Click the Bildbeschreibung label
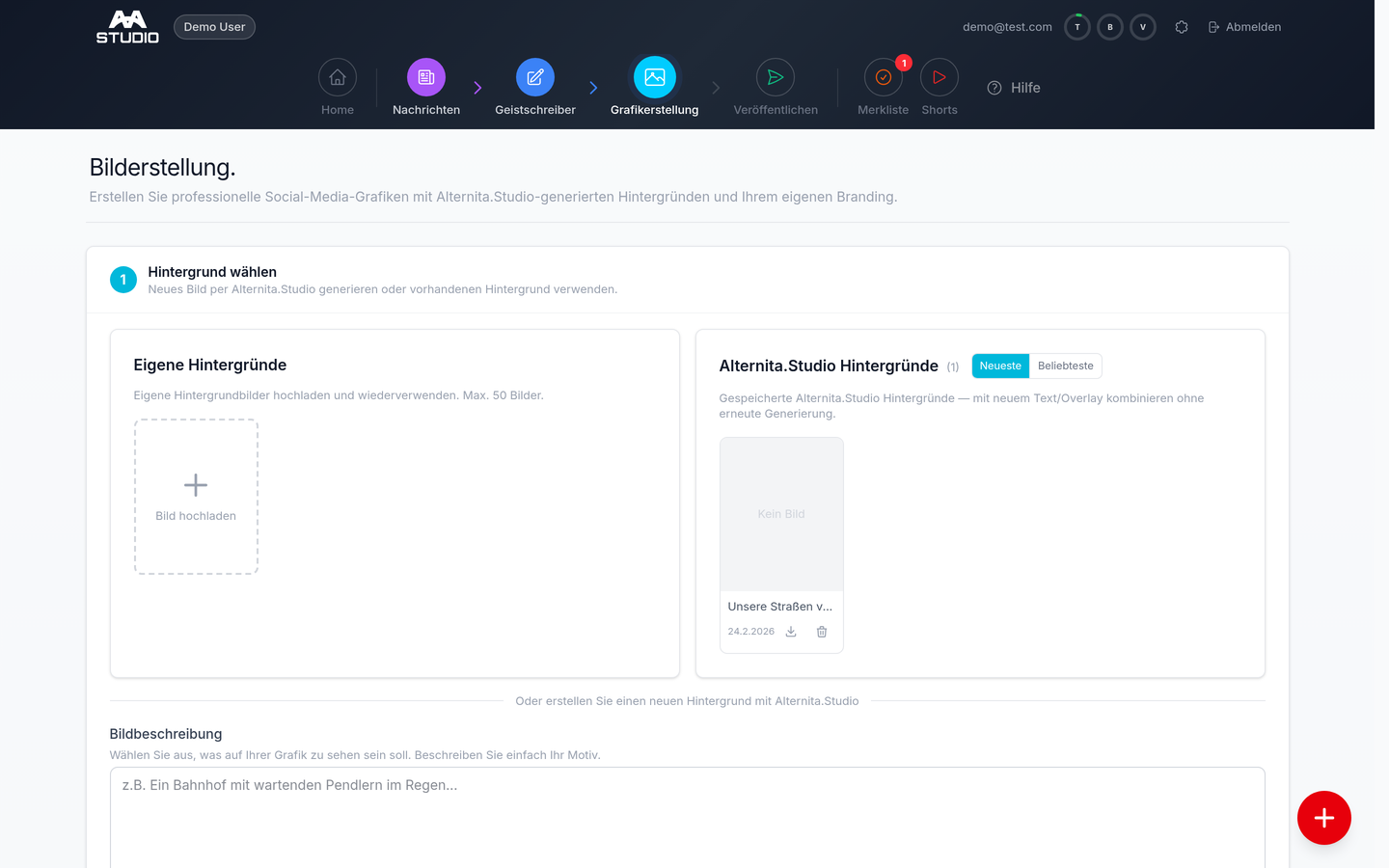The image size is (1389, 868). (x=166, y=734)
